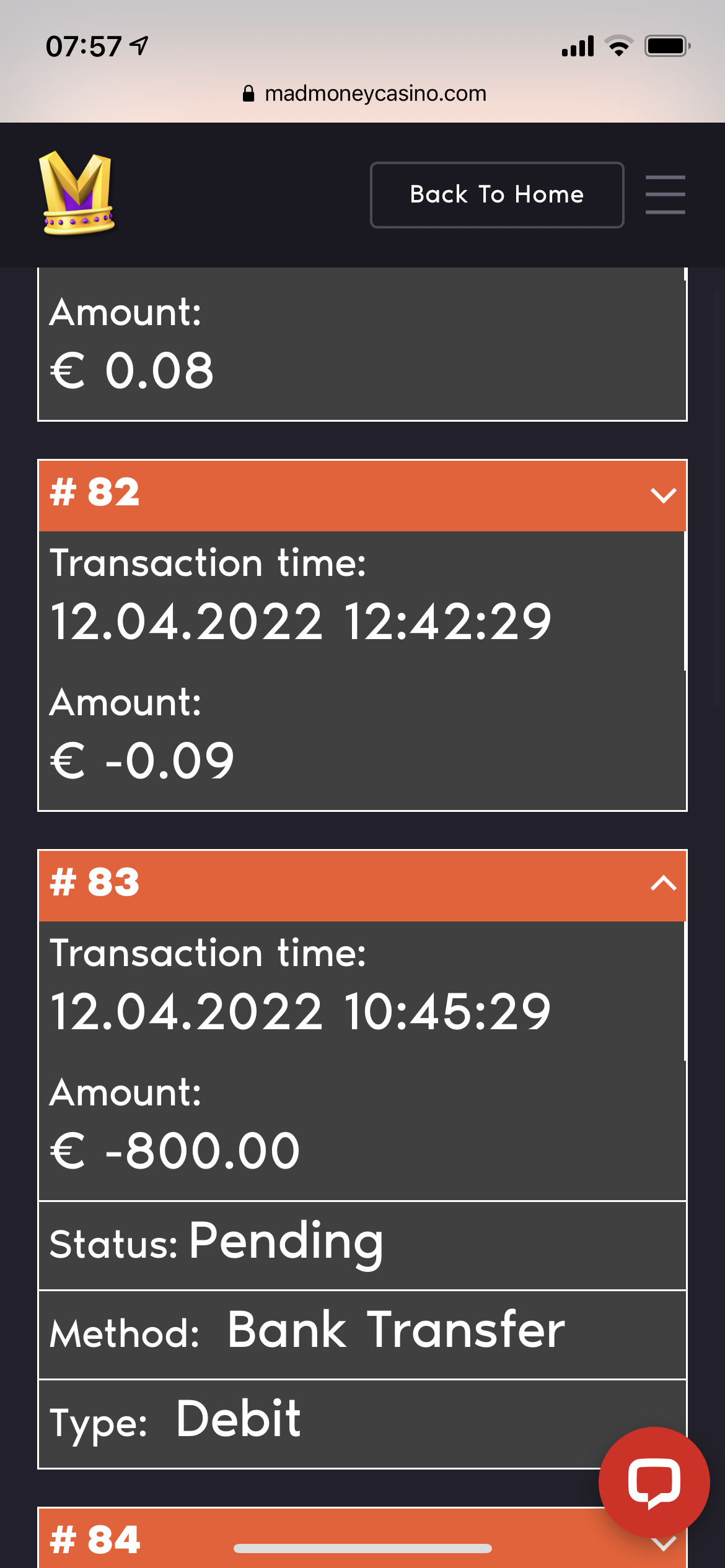Click the Back To Home button
Viewport: 725px width, 1568px height.
click(497, 194)
